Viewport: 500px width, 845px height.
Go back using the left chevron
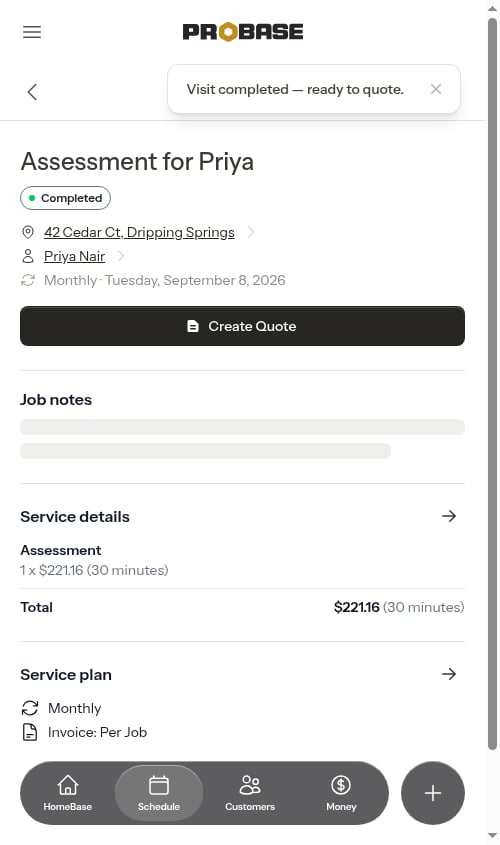point(32,92)
